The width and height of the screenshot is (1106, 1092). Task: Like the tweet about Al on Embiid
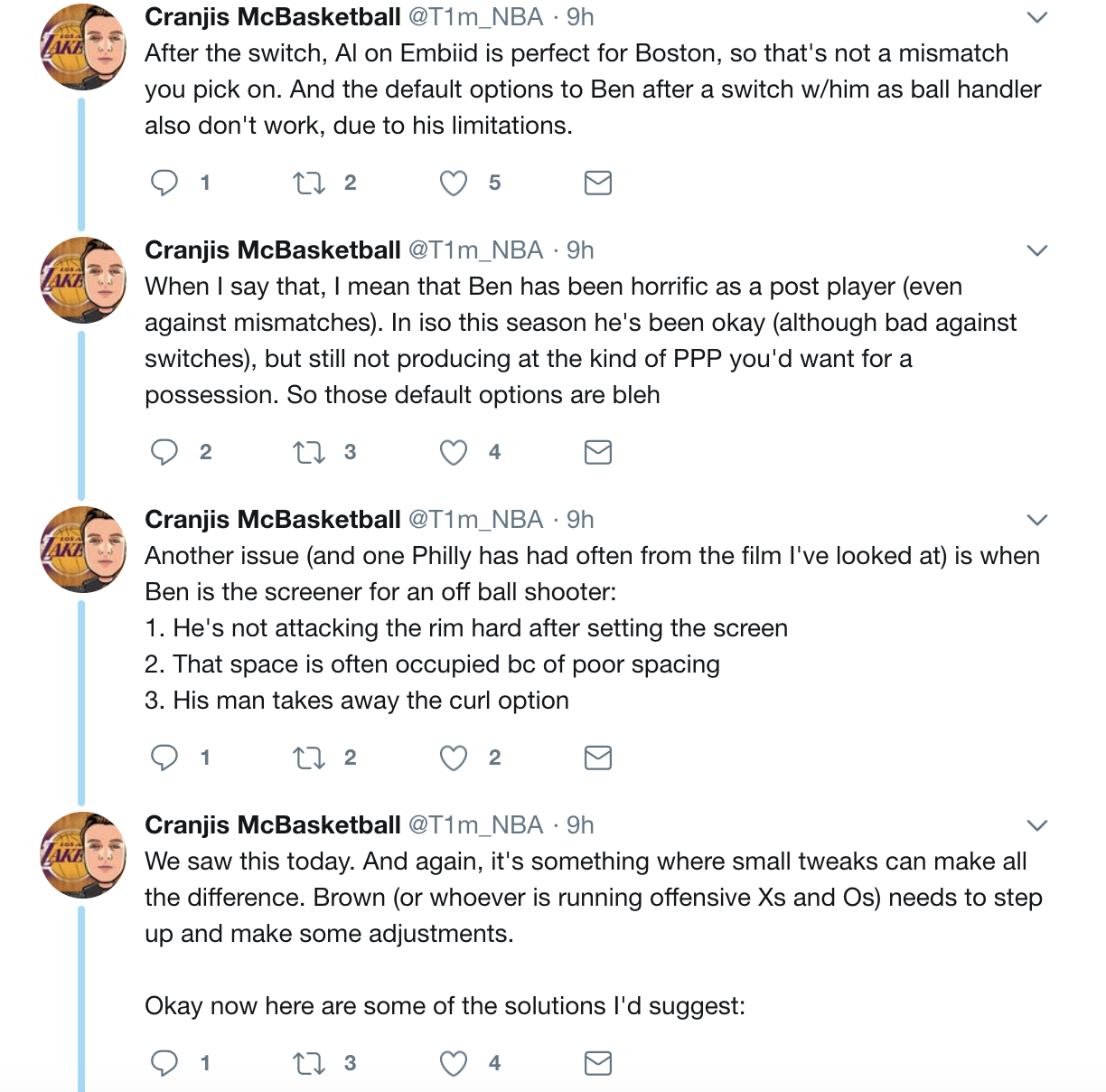pyautogui.click(x=454, y=183)
